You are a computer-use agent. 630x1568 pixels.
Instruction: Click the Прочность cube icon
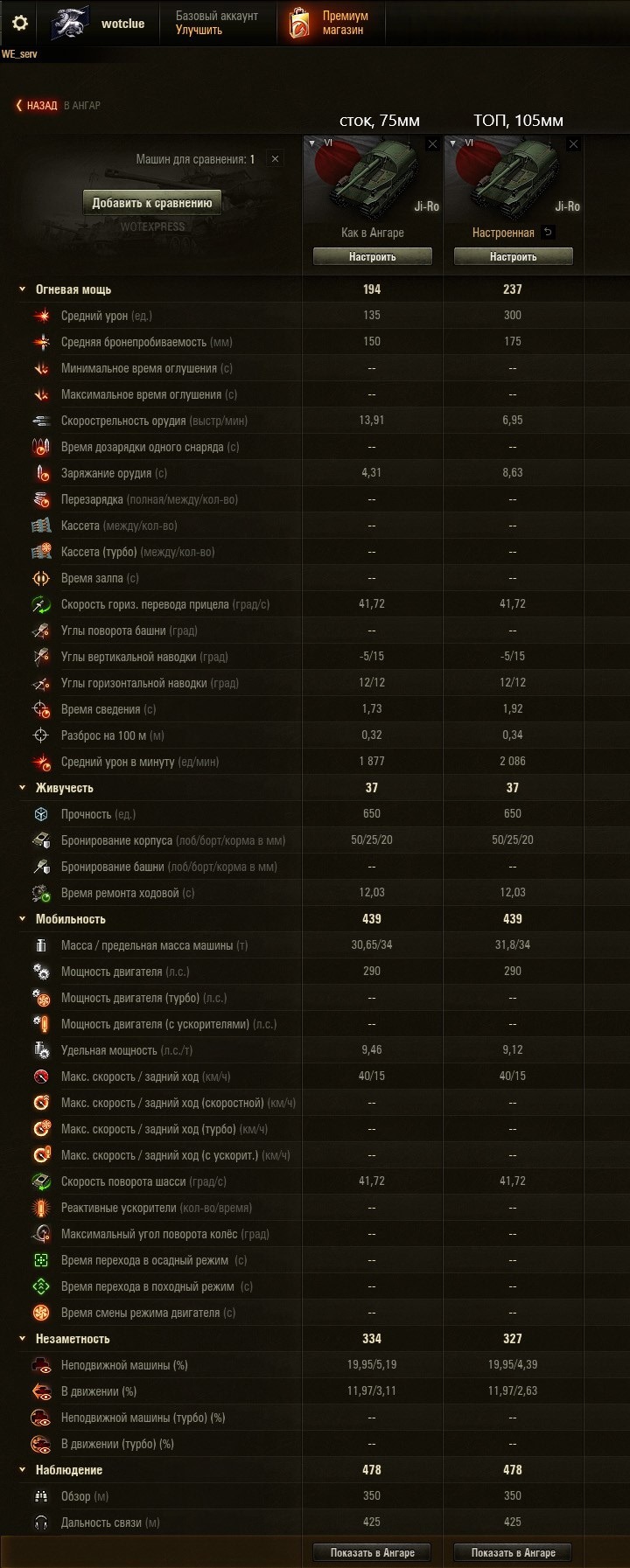41,814
